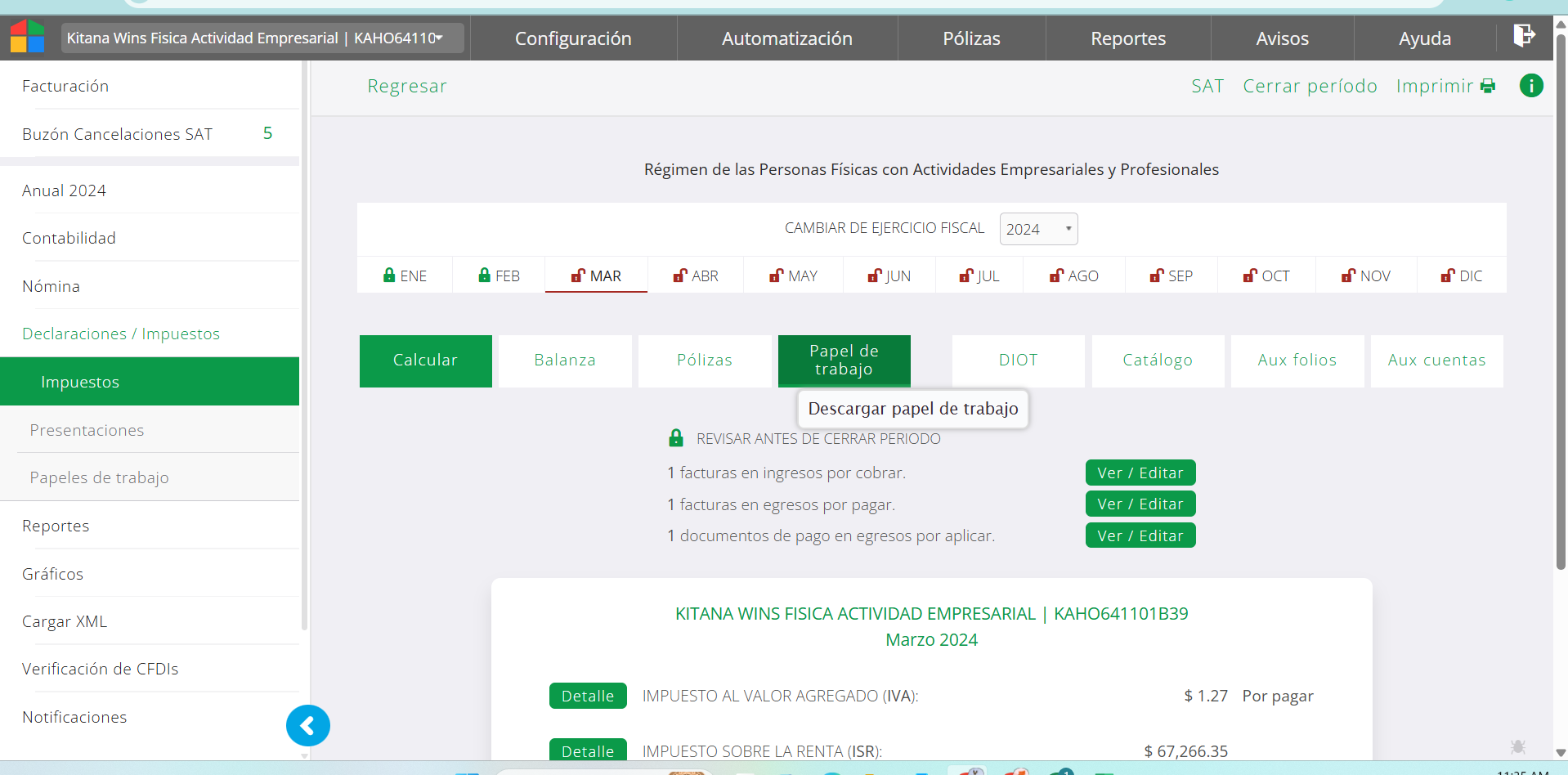Collapse sidebar with blue arrow button
The image size is (1568, 775).
[308, 725]
